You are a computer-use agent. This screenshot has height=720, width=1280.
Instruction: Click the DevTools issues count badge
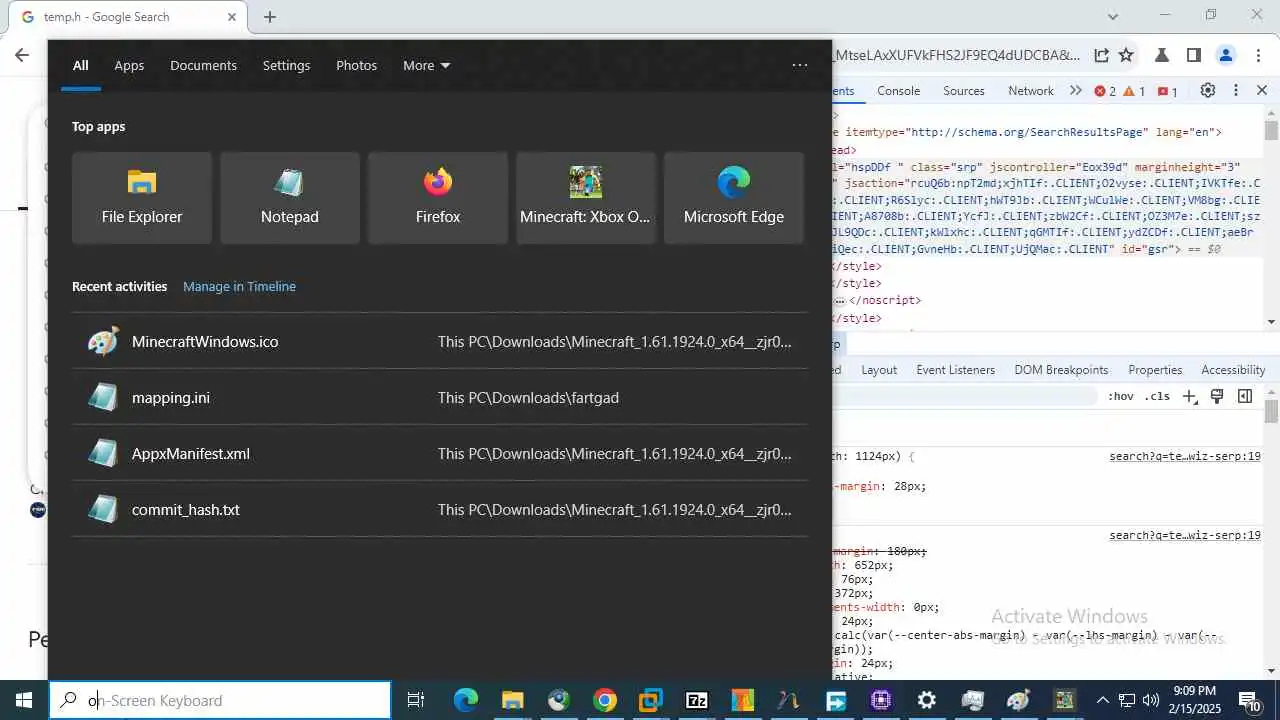point(1167,91)
